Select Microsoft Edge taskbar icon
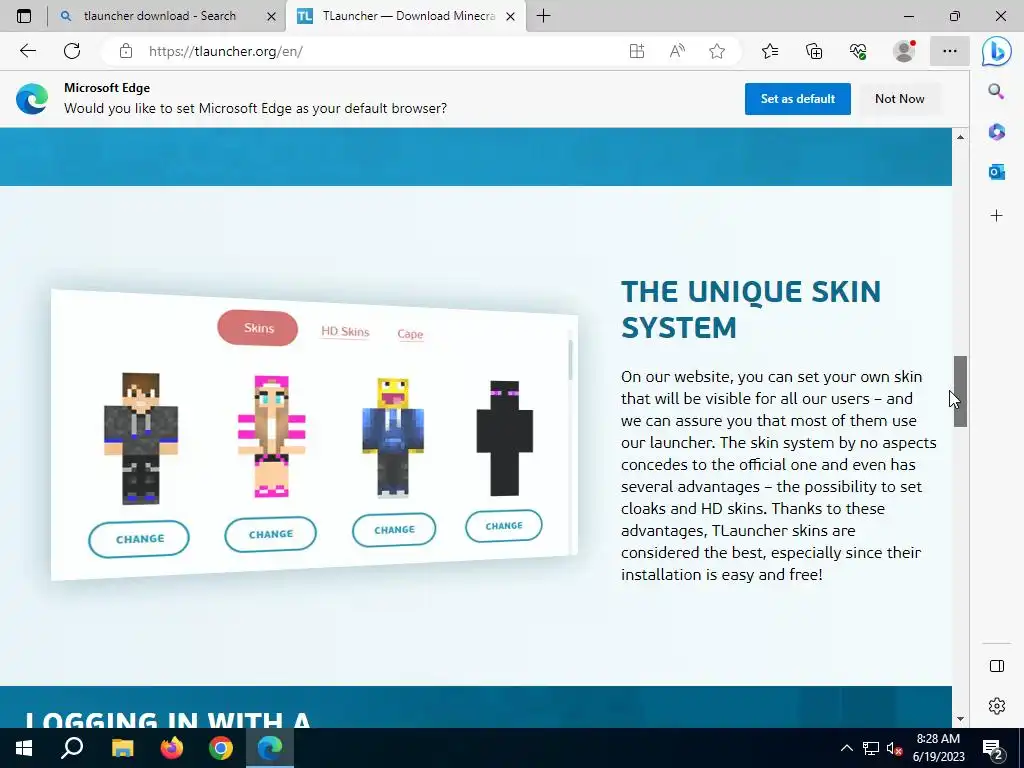This screenshot has width=1024, height=768. [270, 748]
